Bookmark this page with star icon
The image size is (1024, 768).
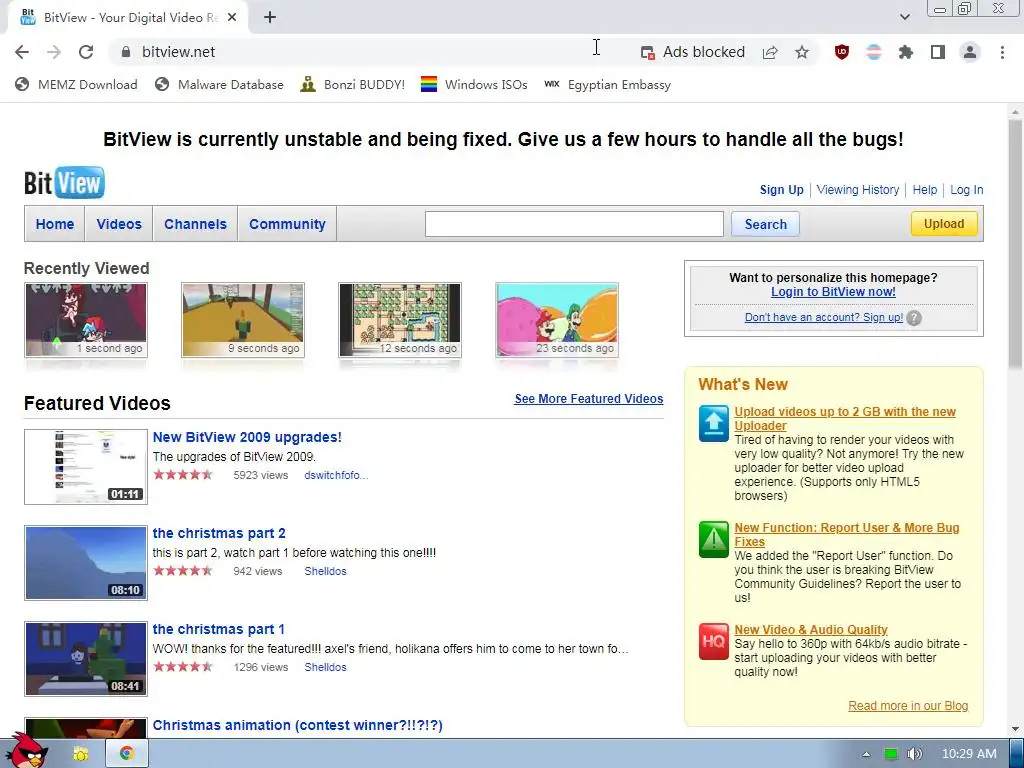[x=802, y=52]
